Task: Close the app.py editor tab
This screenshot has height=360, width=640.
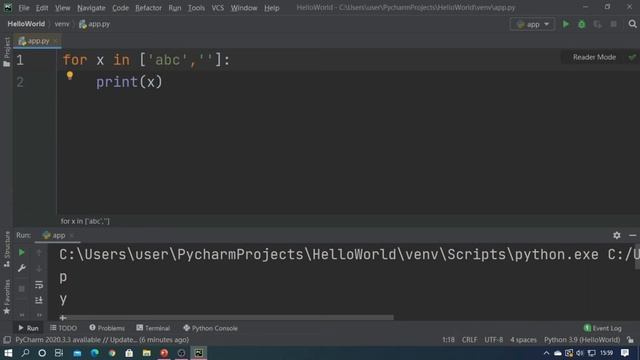Action: click(x=56, y=41)
